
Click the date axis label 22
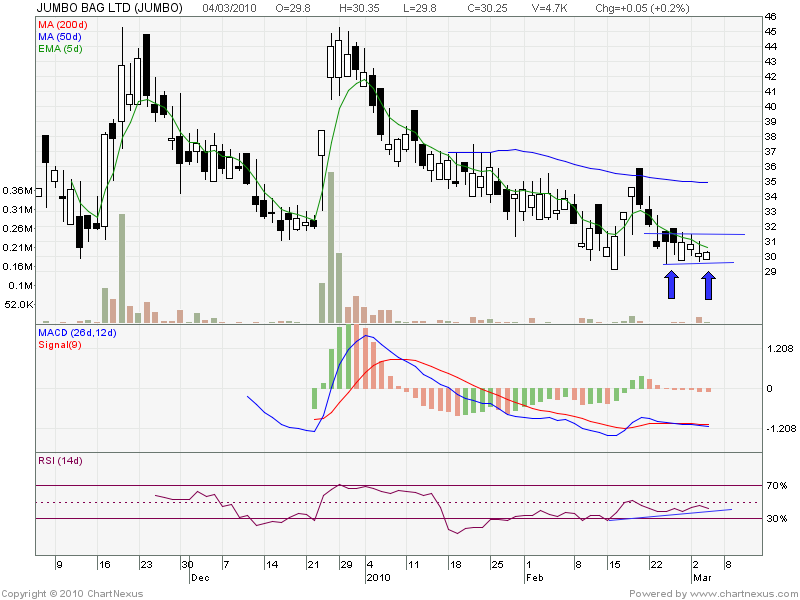pos(656,565)
